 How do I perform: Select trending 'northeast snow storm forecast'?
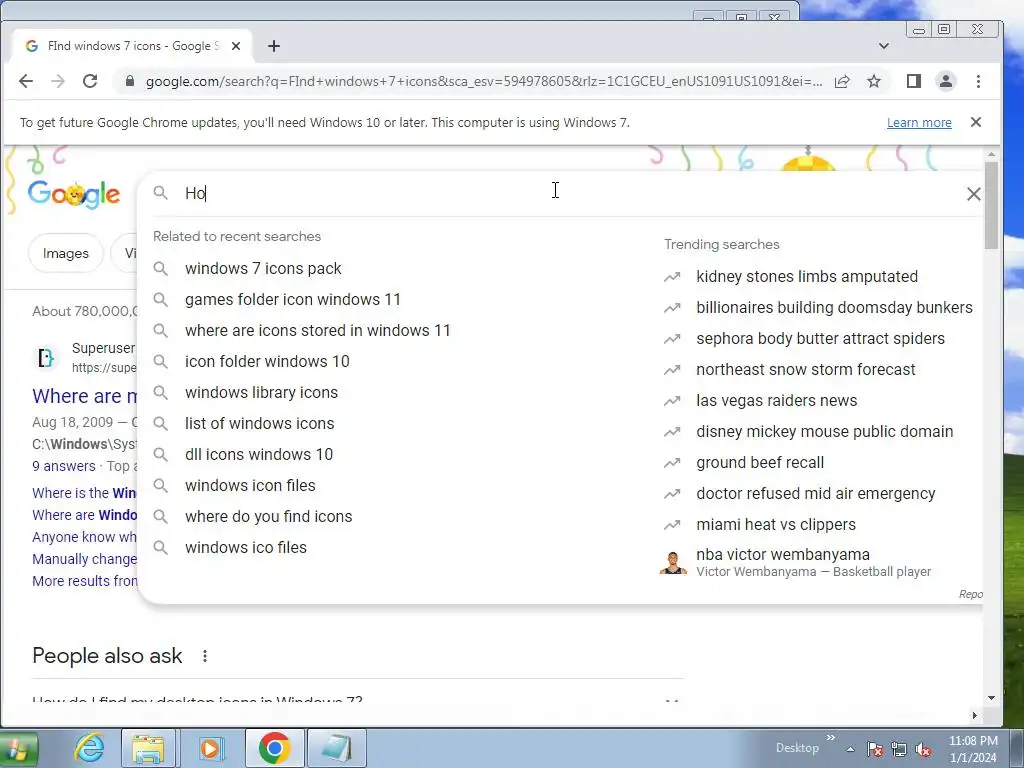coord(805,370)
